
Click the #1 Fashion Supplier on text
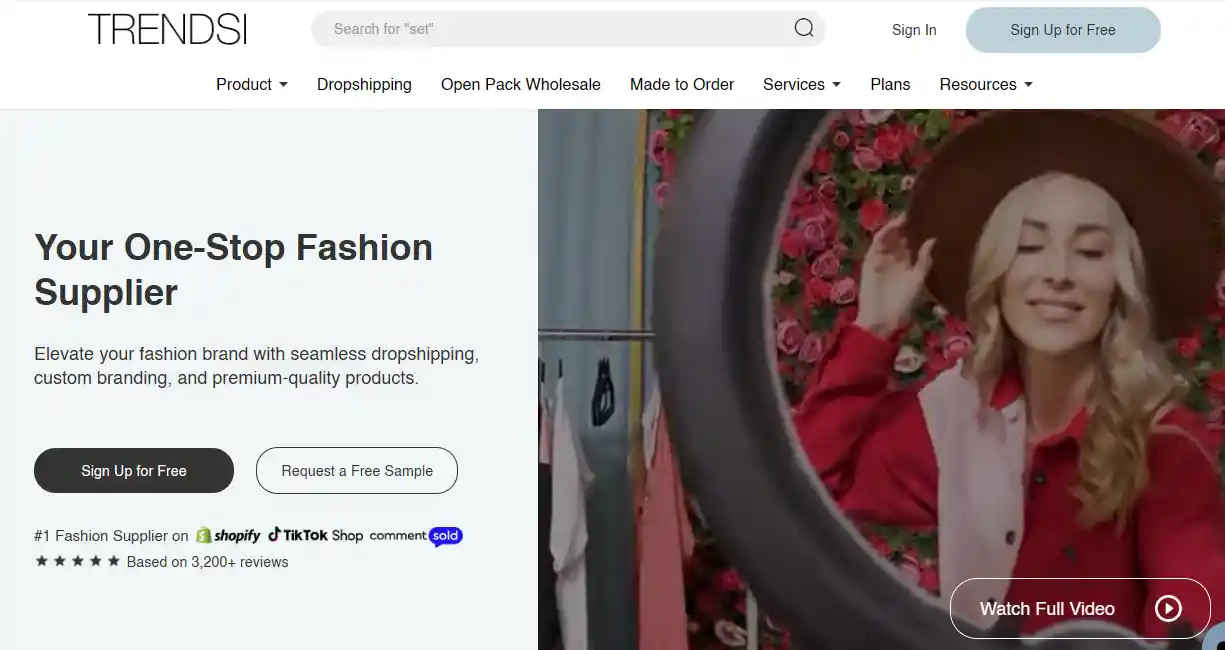pyautogui.click(x=111, y=536)
